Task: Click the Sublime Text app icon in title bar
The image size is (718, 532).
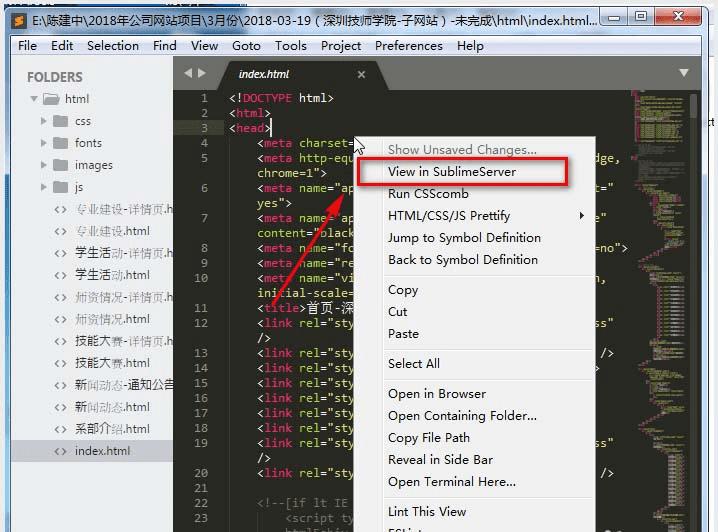Action: coord(19,21)
